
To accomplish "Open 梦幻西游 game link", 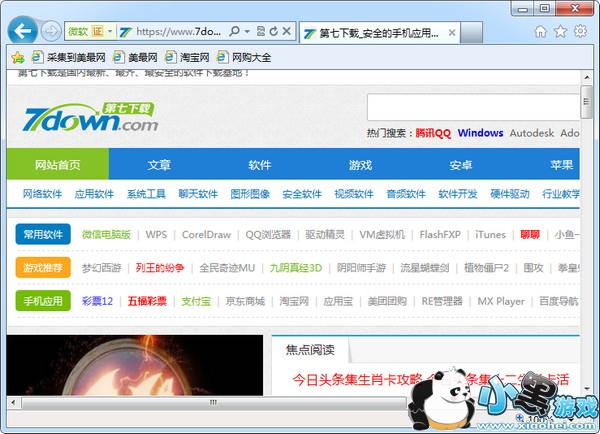I will (101, 268).
